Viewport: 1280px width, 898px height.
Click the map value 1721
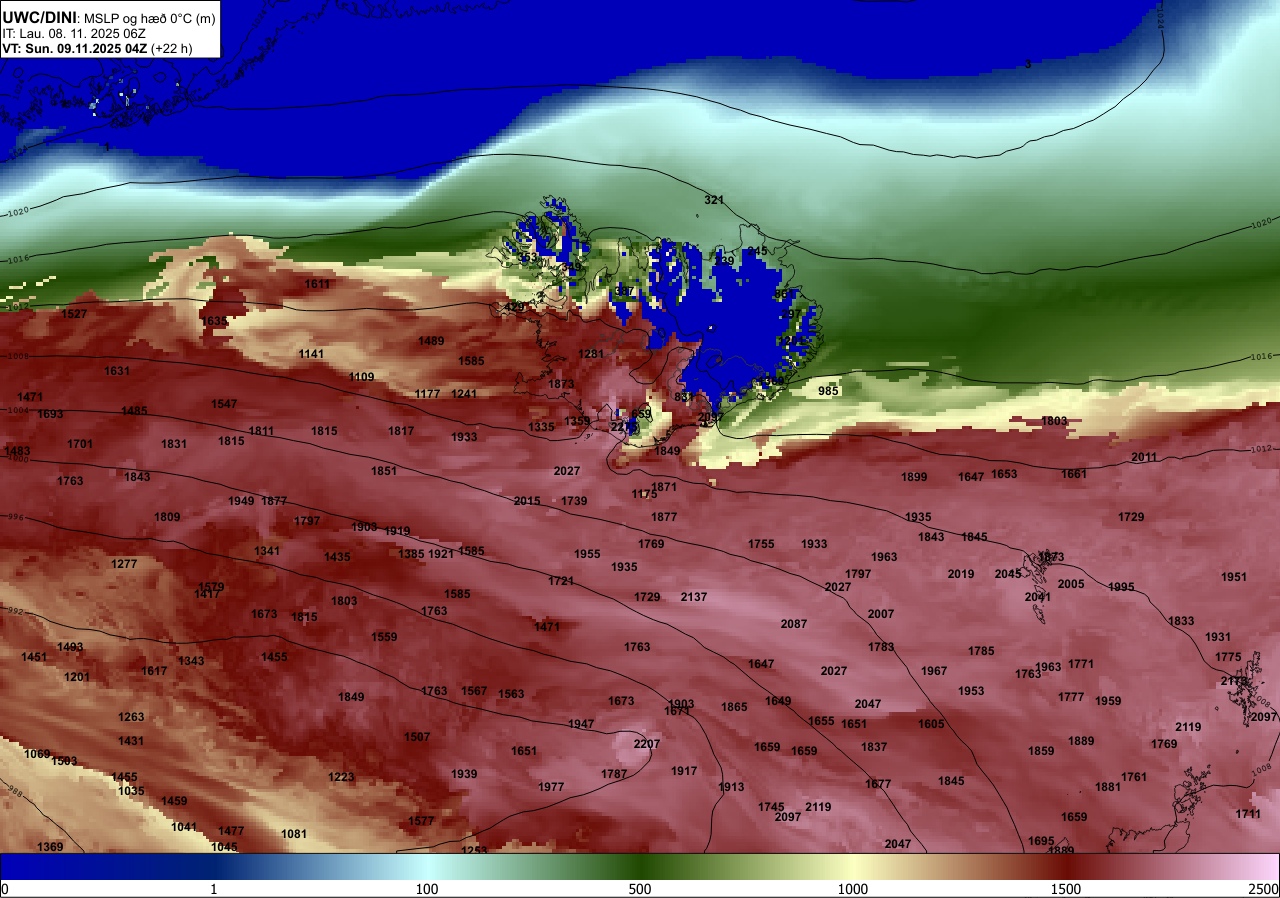coord(561,581)
